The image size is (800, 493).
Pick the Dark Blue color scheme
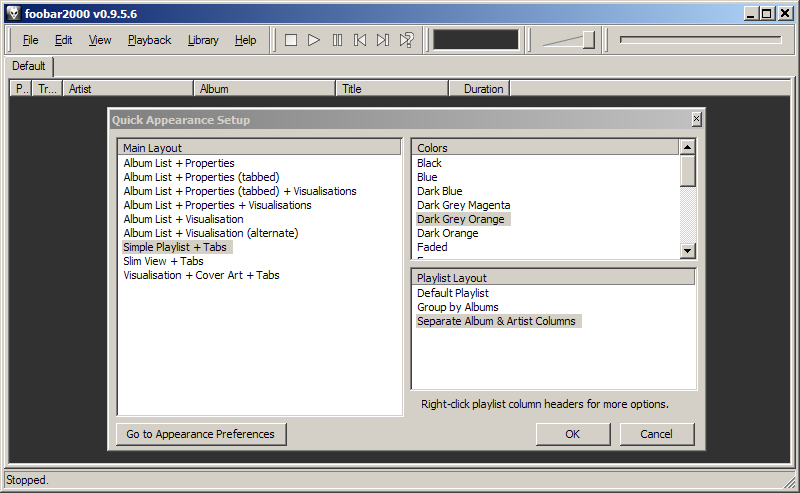[x=439, y=191]
